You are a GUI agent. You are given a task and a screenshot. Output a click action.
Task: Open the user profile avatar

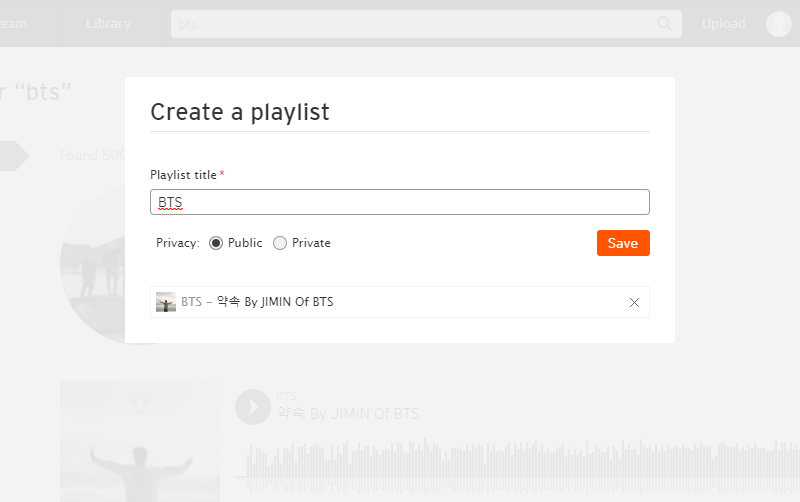point(779,23)
